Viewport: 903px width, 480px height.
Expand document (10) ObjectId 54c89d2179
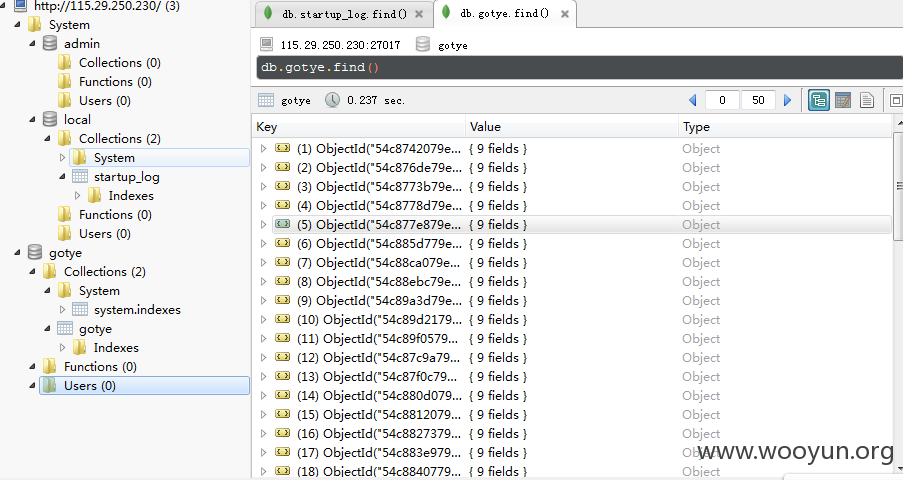[x=263, y=320]
